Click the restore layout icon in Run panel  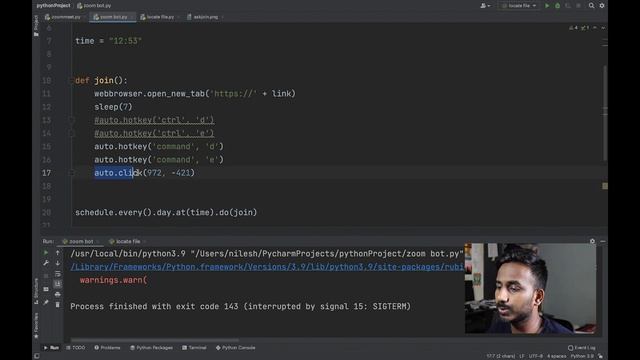(46, 289)
